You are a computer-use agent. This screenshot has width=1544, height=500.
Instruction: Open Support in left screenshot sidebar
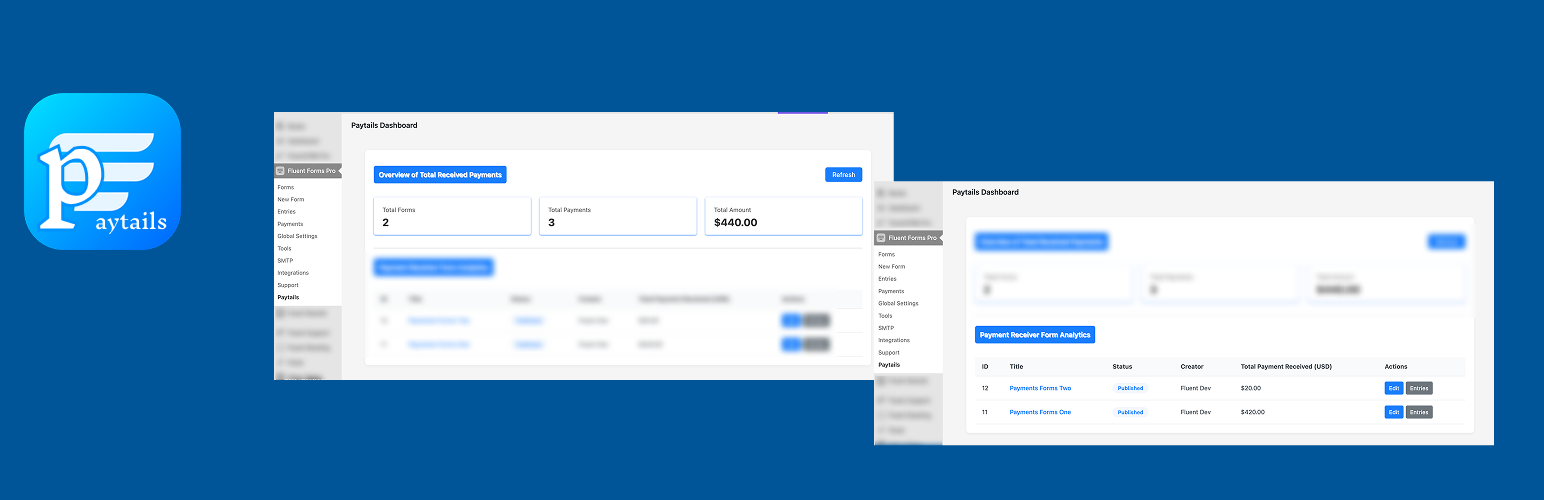pos(288,285)
